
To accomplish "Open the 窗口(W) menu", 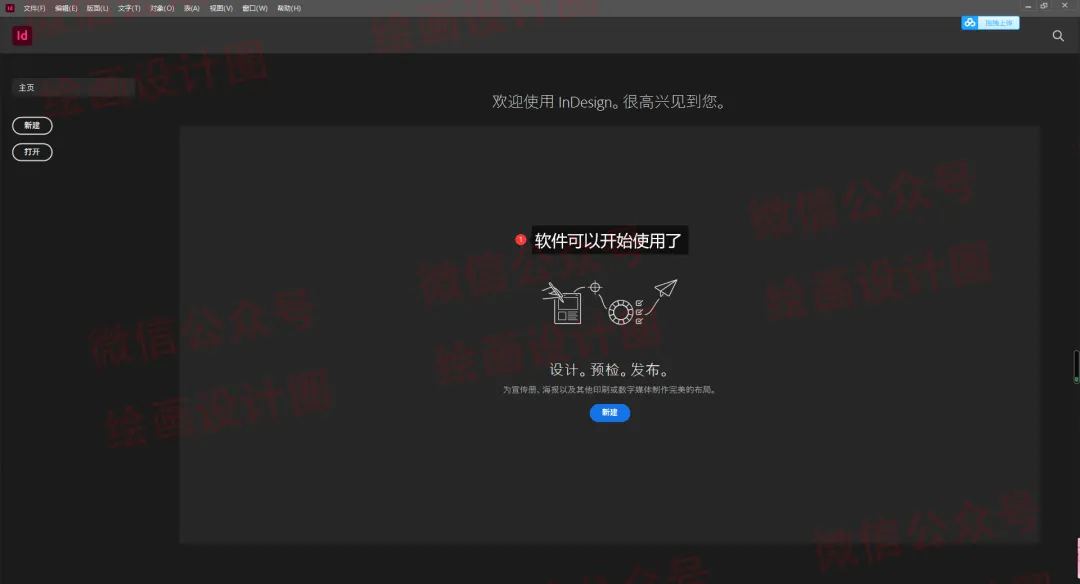I will click(x=255, y=8).
